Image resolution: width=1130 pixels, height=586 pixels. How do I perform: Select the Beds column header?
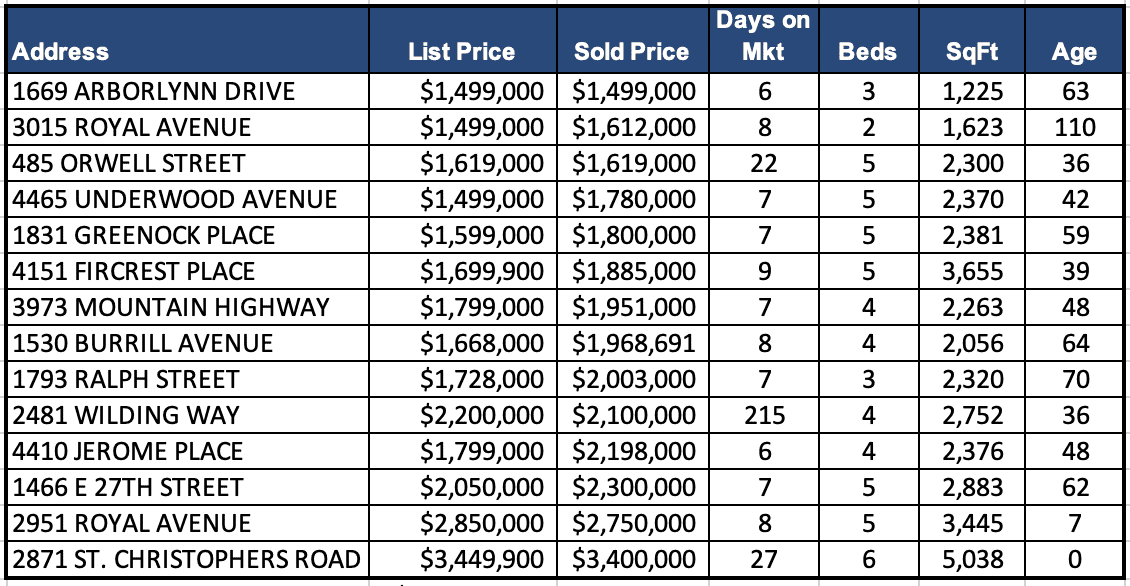867,52
